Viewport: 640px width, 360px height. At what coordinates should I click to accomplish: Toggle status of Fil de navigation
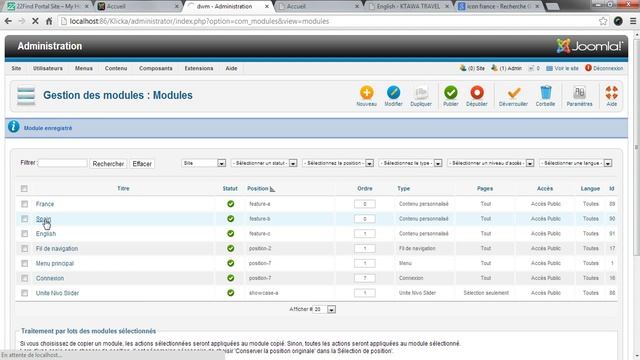231,248
